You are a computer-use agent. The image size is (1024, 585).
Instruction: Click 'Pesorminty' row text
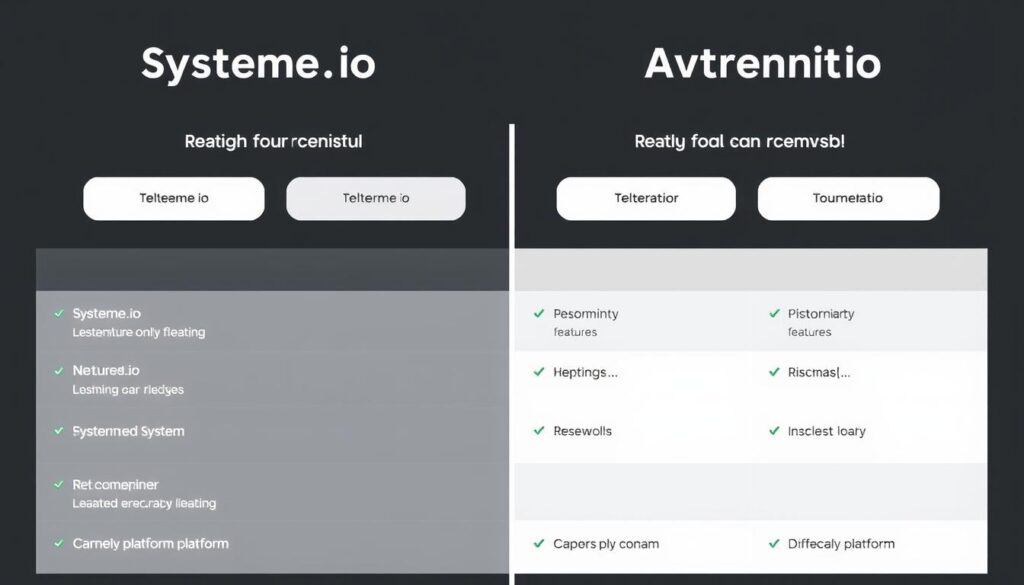586,314
